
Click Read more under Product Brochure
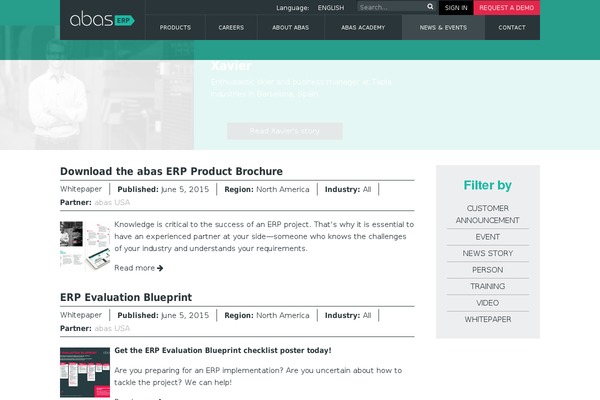tap(134, 268)
